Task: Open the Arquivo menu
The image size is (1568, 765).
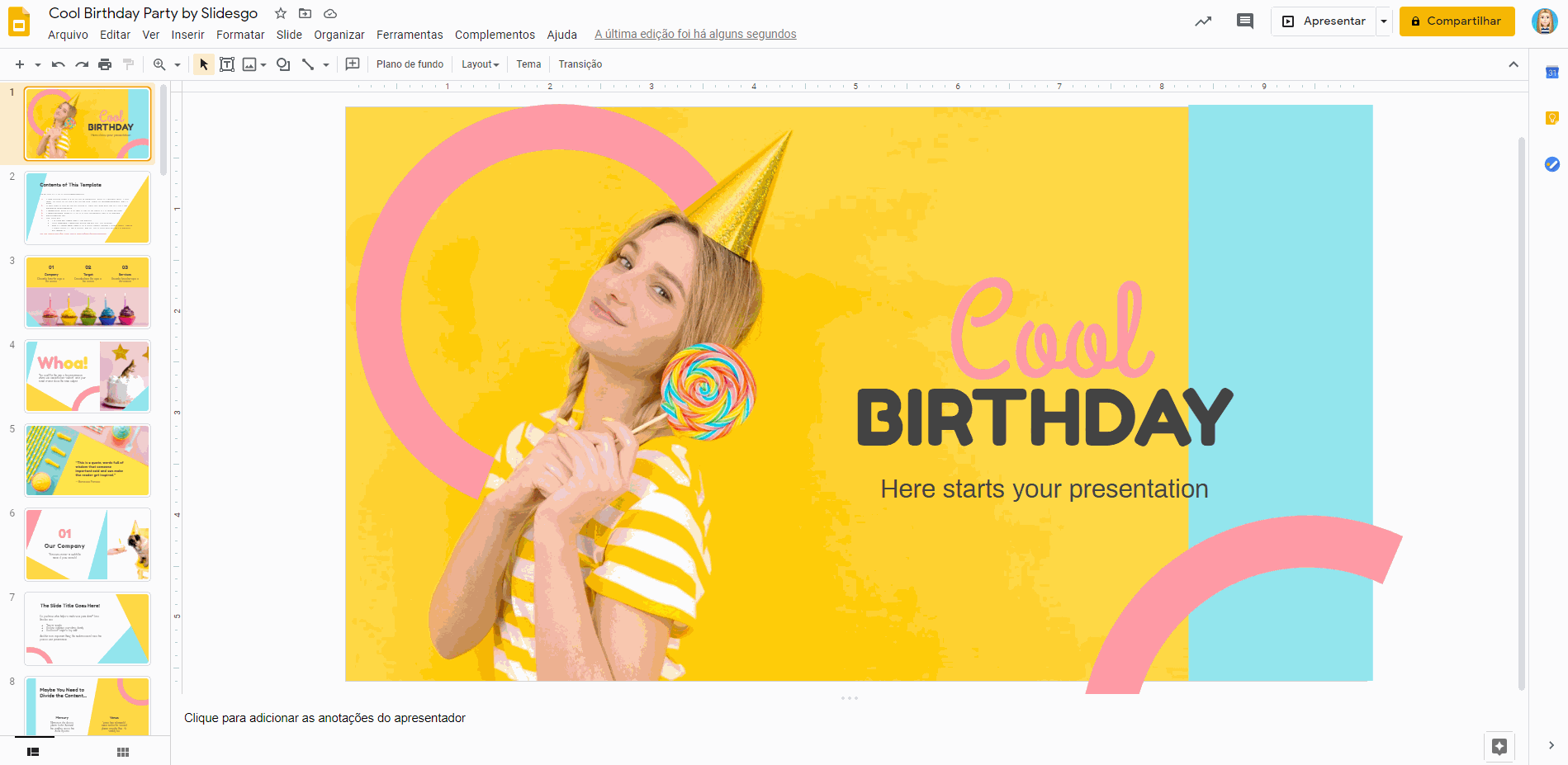Action: pyautogui.click(x=68, y=35)
